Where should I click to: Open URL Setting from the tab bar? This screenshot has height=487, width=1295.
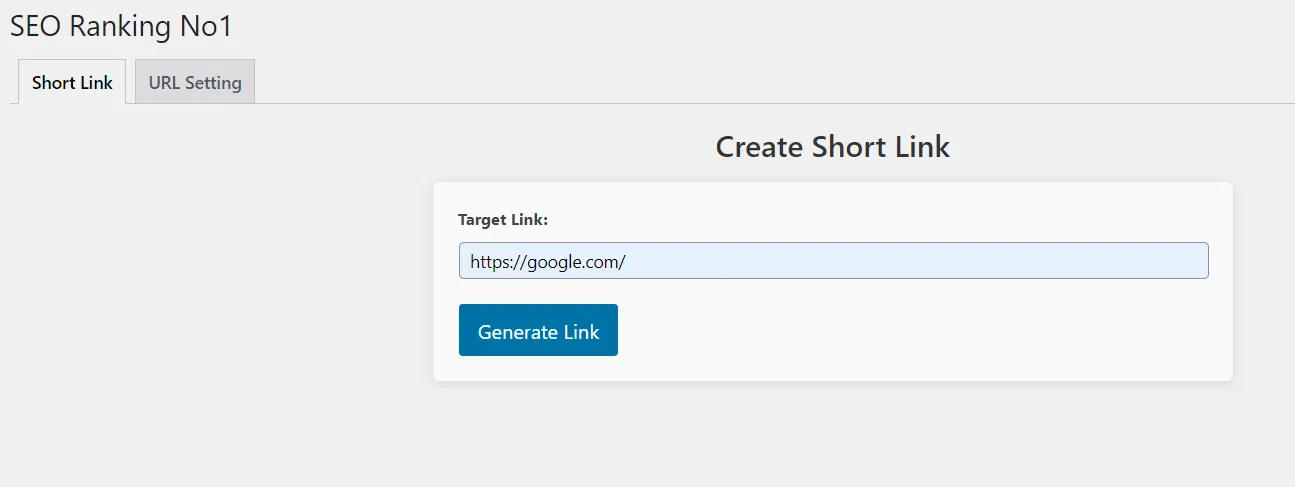pos(195,83)
